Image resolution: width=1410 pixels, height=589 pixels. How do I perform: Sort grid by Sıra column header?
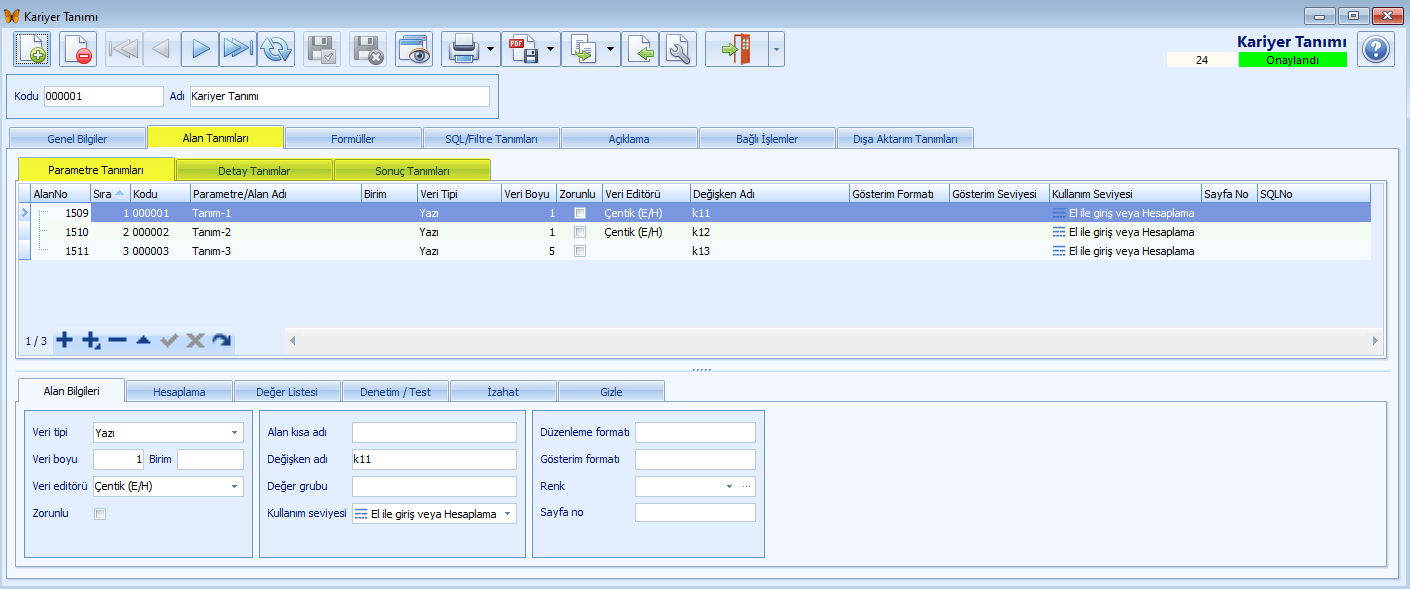(109, 193)
